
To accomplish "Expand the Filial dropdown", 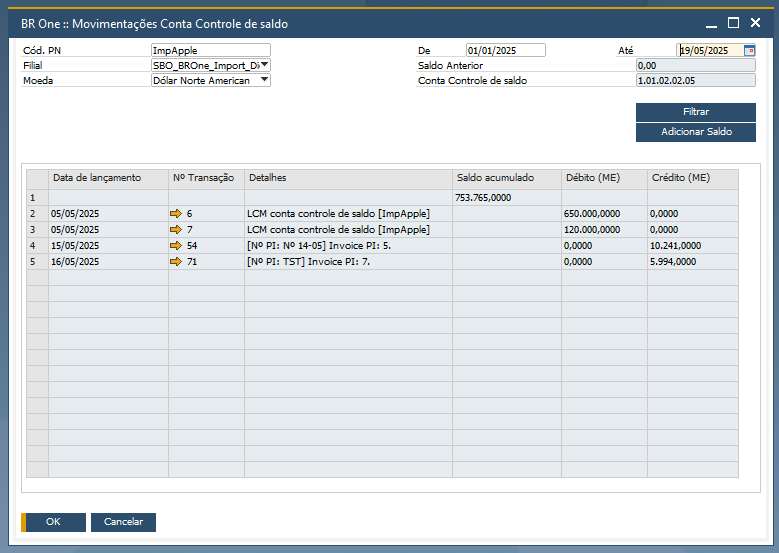I will point(265,65).
